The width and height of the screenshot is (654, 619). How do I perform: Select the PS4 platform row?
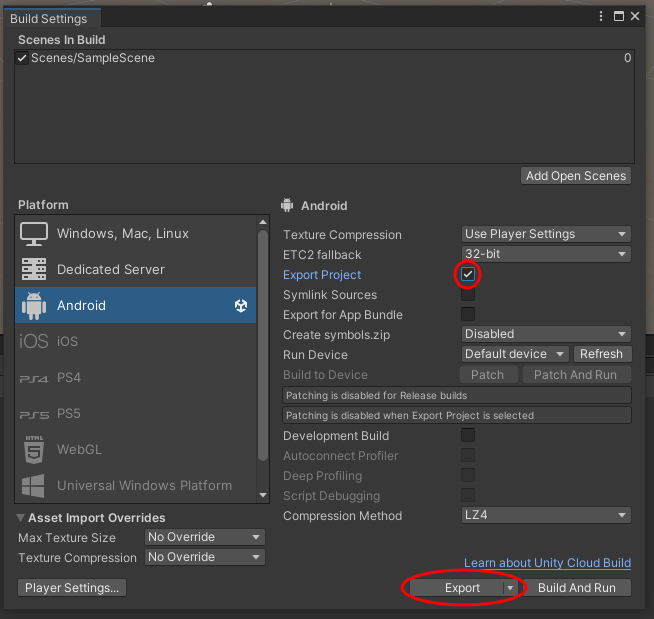tap(136, 378)
